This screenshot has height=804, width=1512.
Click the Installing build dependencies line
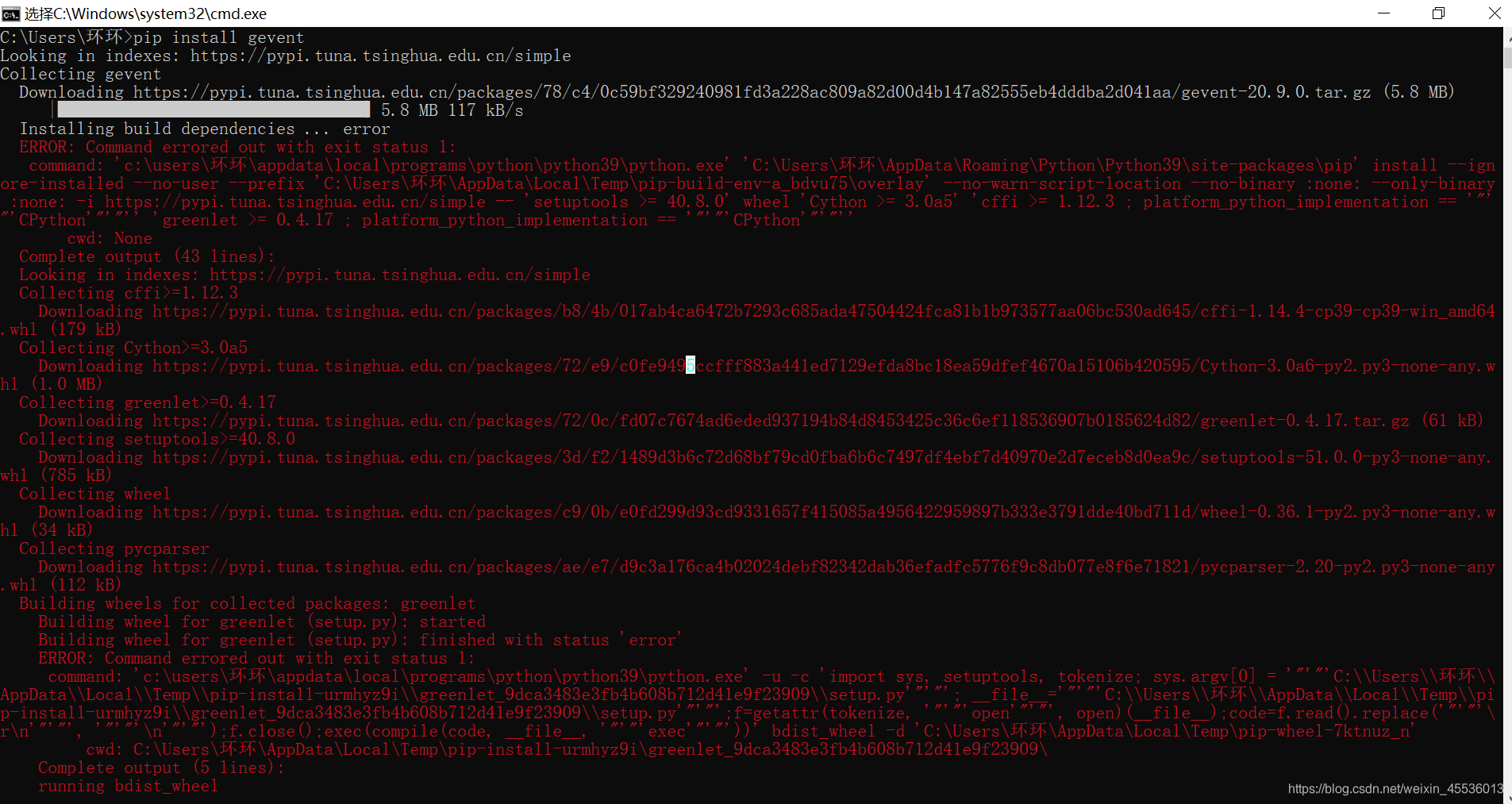click(x=204, y=129)
